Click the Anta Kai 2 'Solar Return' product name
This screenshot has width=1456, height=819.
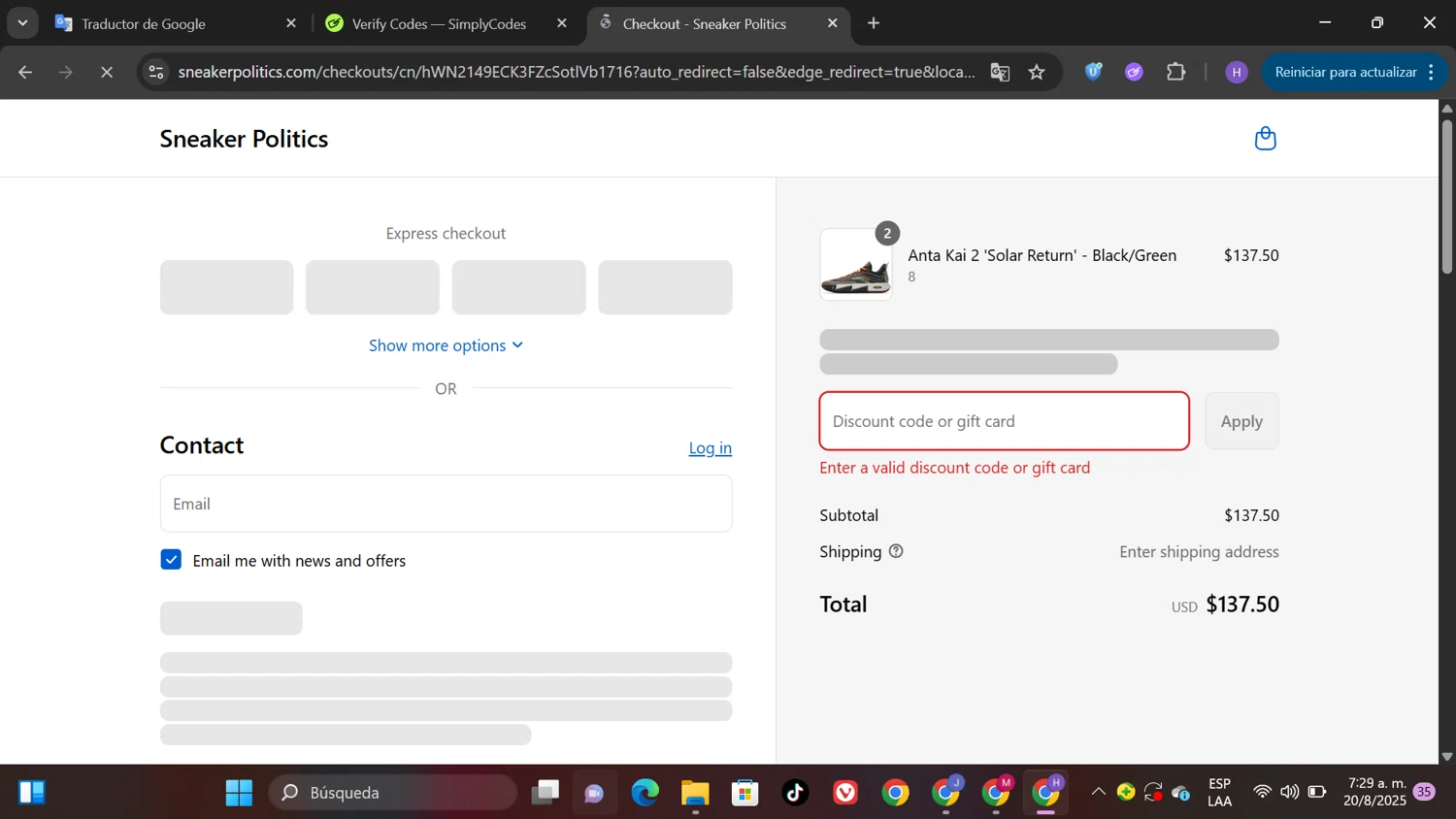[x=1042, y=255]
